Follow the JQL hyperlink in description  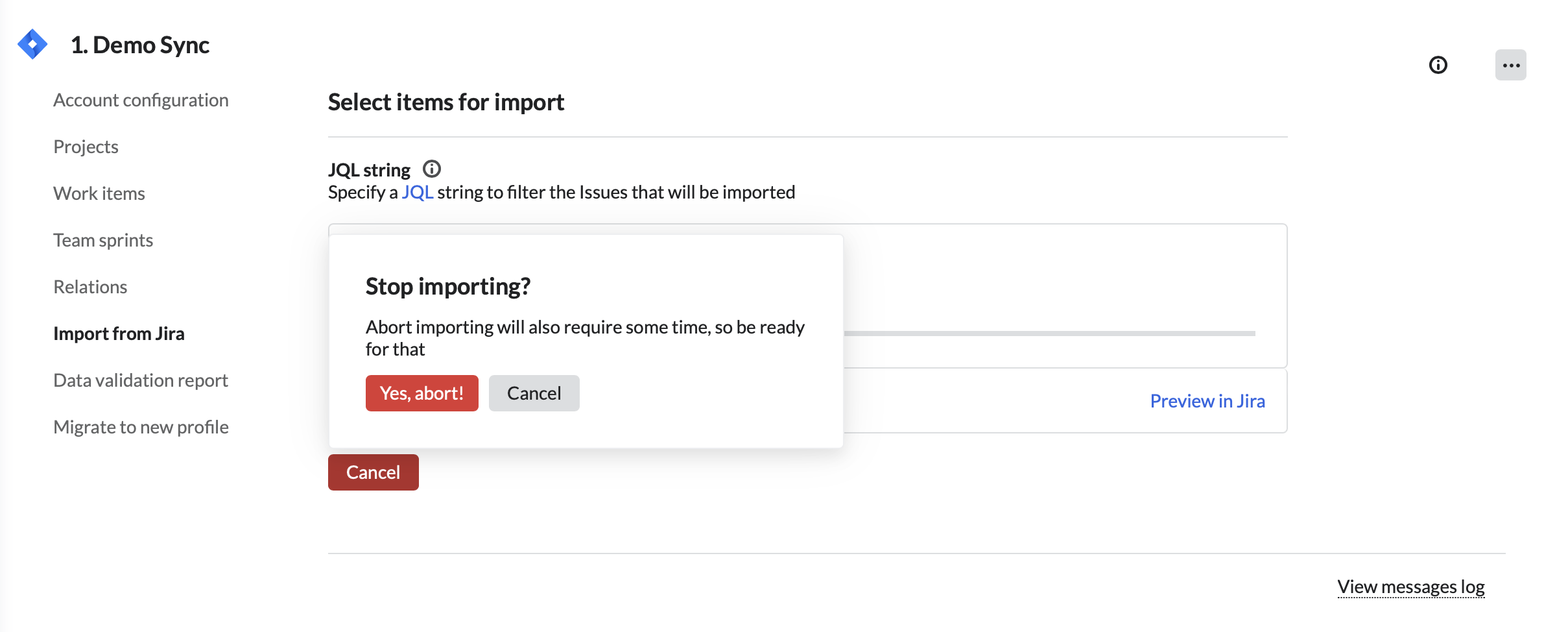pyautogui.click(x=417, y=192)
